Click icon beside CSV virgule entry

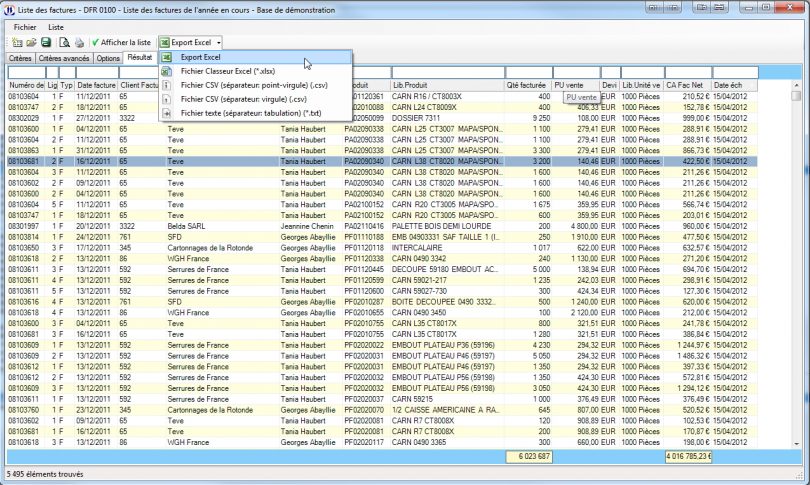coord(166,99)
